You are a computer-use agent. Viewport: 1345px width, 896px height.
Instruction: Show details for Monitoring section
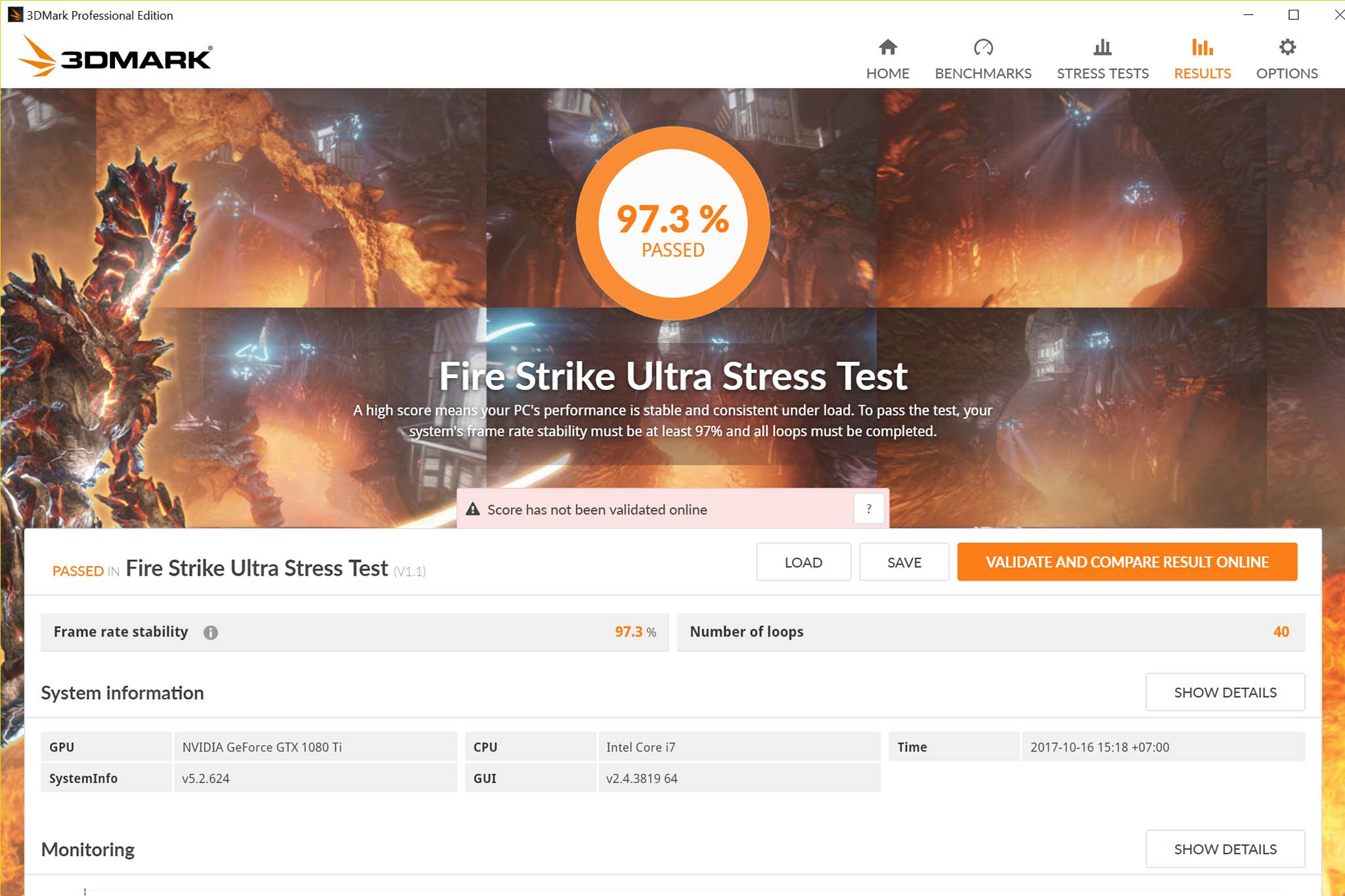(x=1225, y=849)
